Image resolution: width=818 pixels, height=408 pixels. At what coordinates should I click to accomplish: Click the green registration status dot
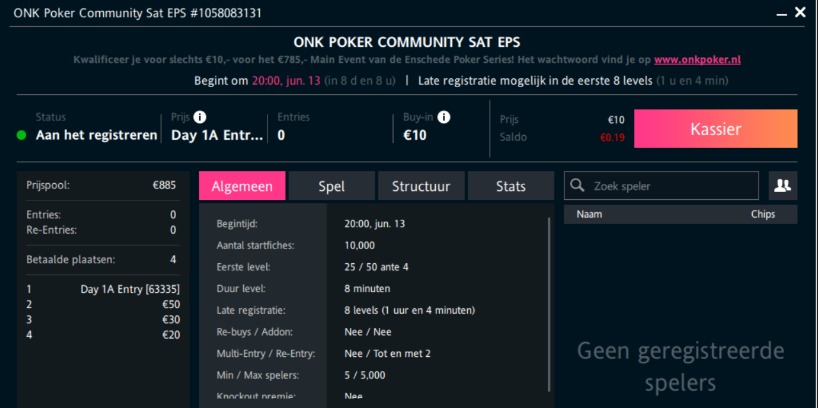(22, 135)
